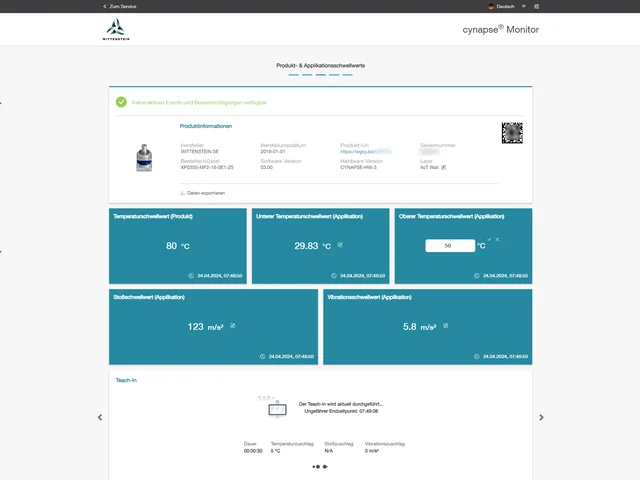Edit the Lage IIoT Wall location
The image size is (640, 480).
444,167
